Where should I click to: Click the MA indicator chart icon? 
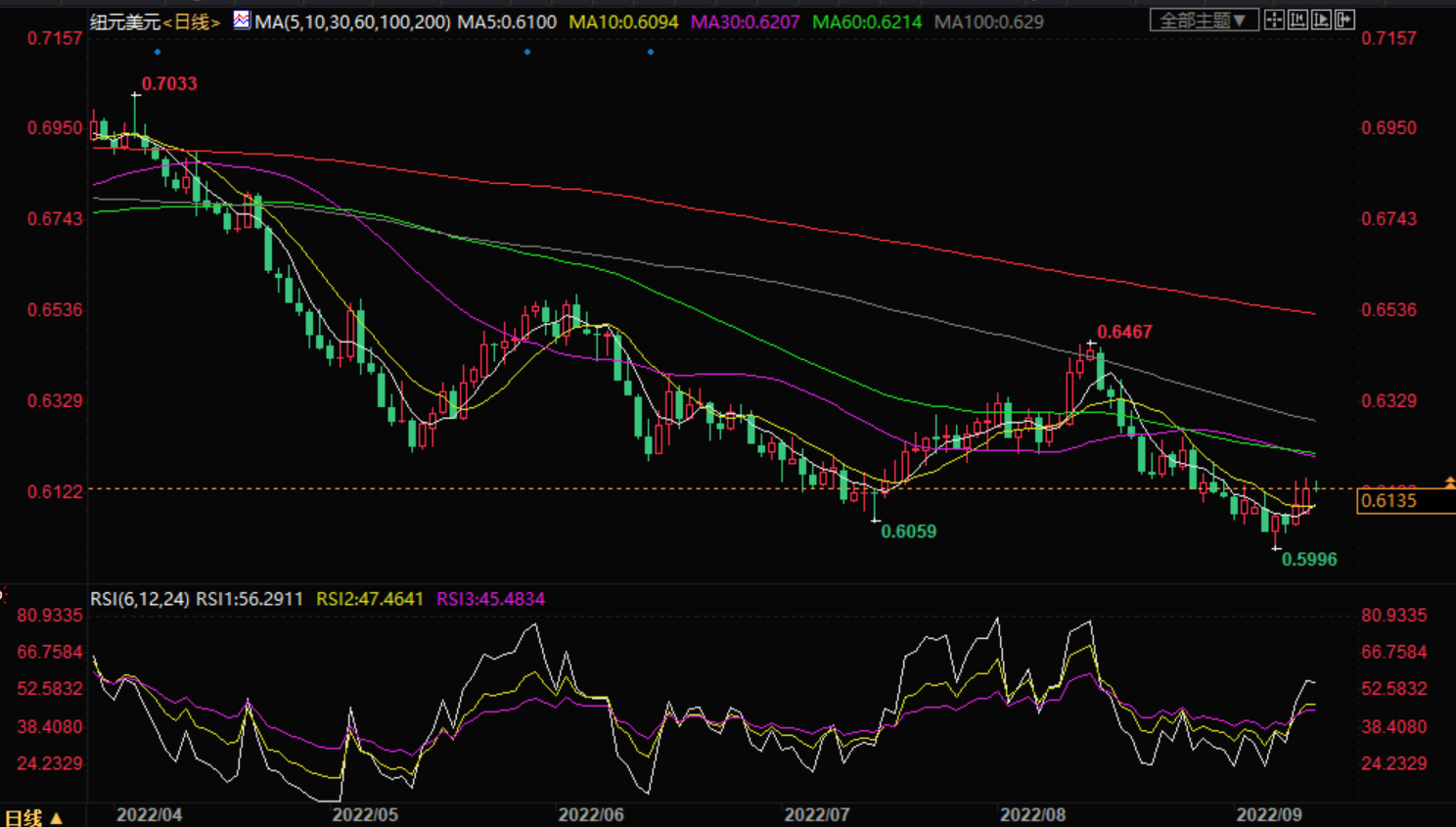pos(242,21)
